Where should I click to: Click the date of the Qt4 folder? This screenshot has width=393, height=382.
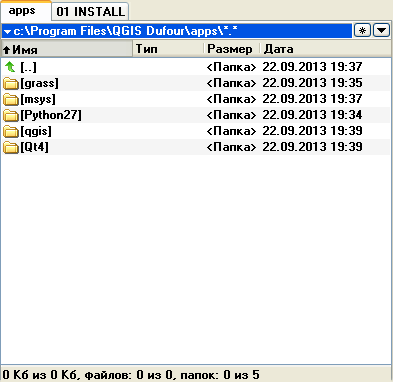pyautogui.click(x=312, y=147)
